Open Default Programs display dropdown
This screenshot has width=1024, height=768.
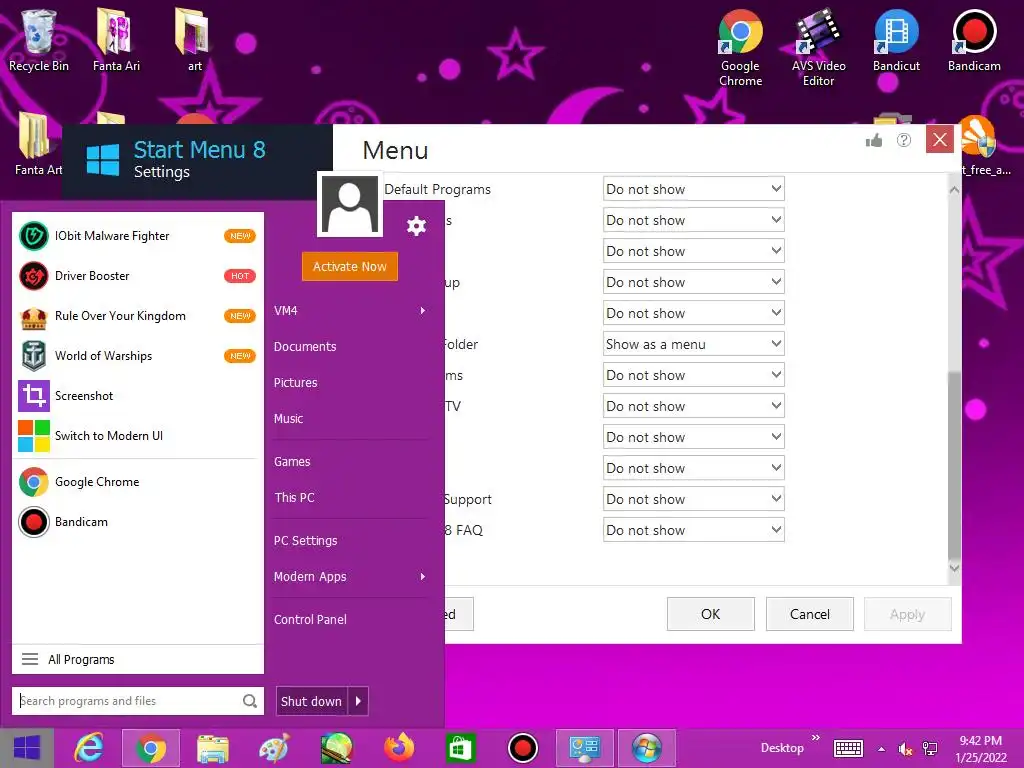(694, 189)
